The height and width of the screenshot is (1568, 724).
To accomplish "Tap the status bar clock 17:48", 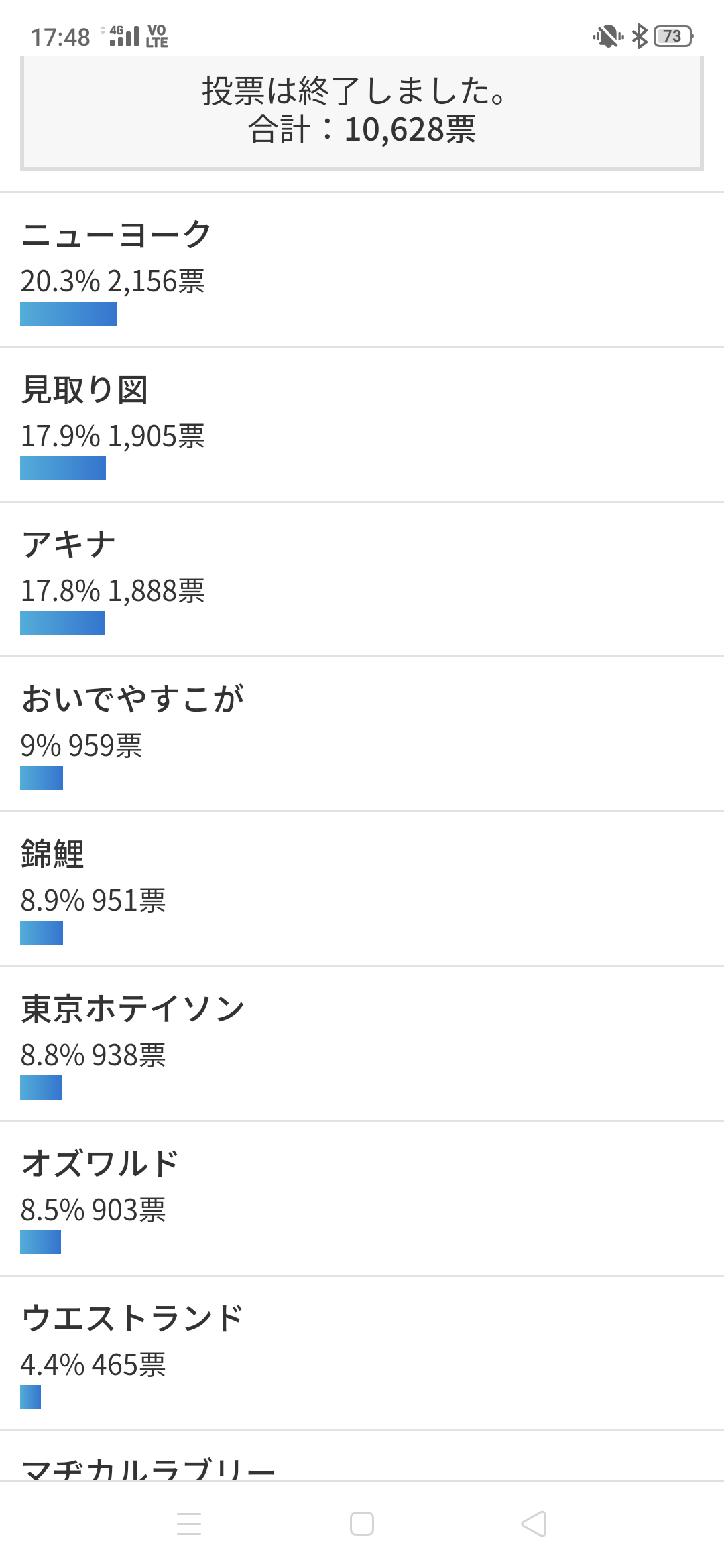I will [x=60, y=37].
